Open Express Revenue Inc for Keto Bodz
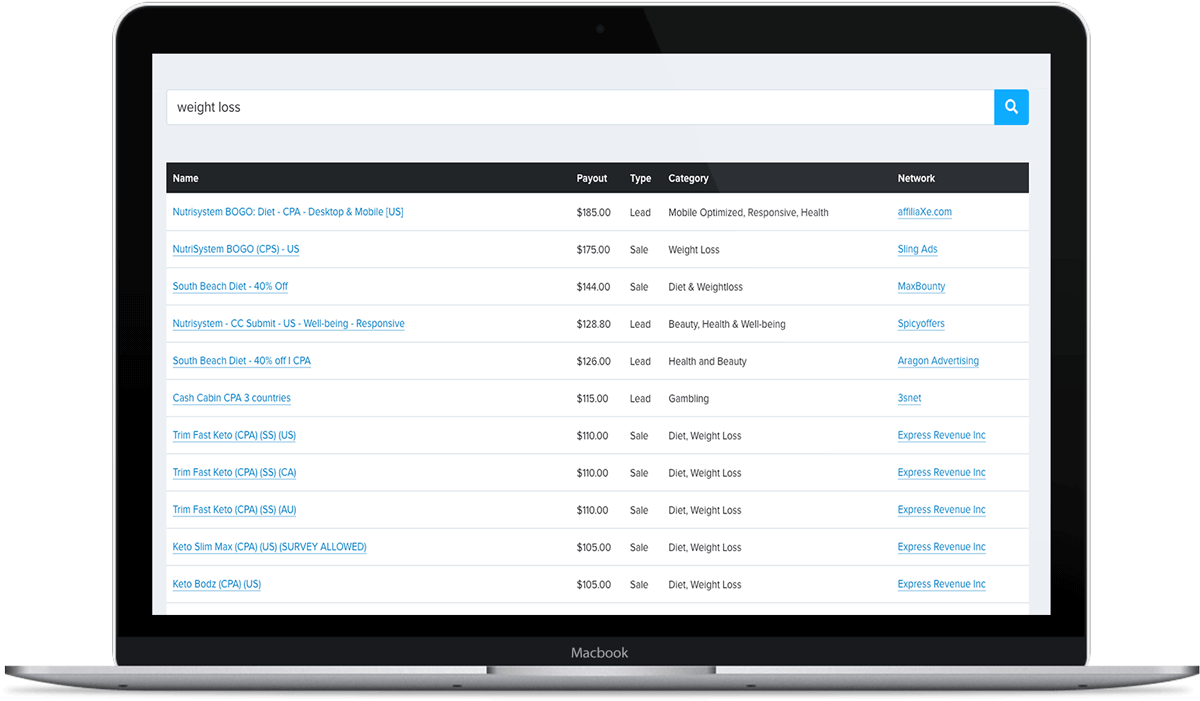This screenshot has width=1200, height=701. coord(941,584)
